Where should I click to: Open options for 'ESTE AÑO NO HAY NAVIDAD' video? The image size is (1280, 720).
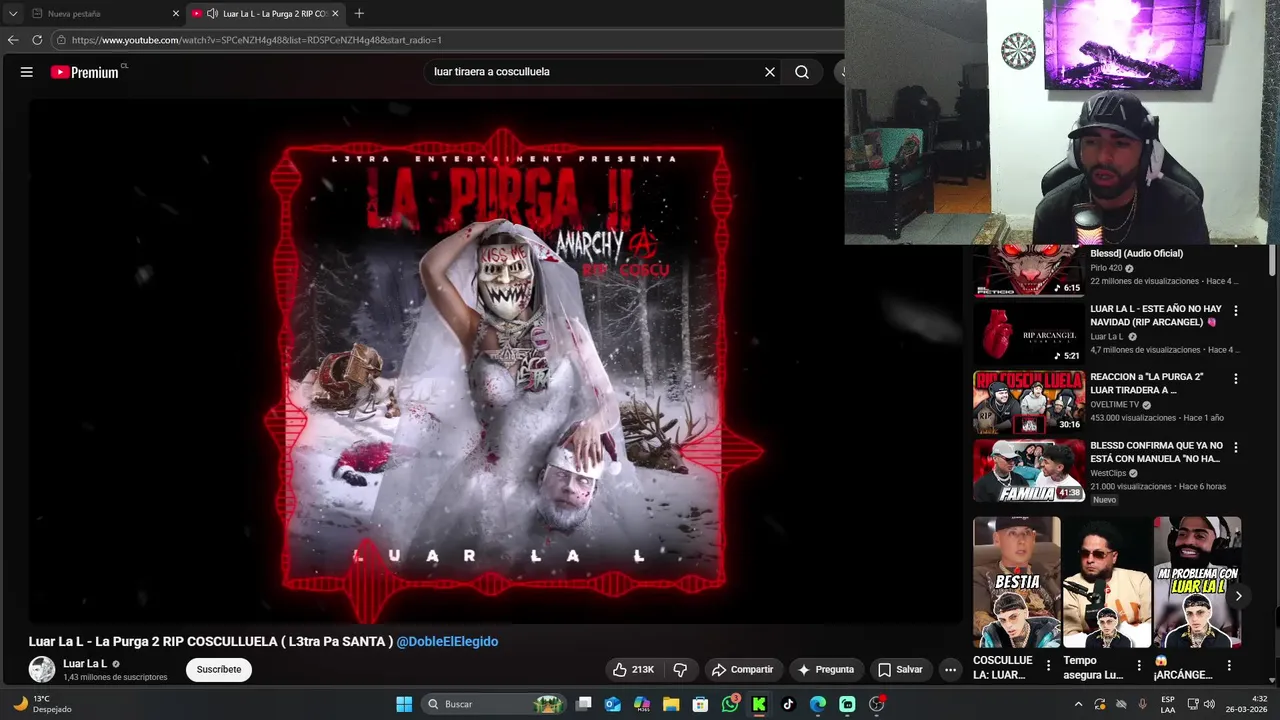coord(1235,311)
